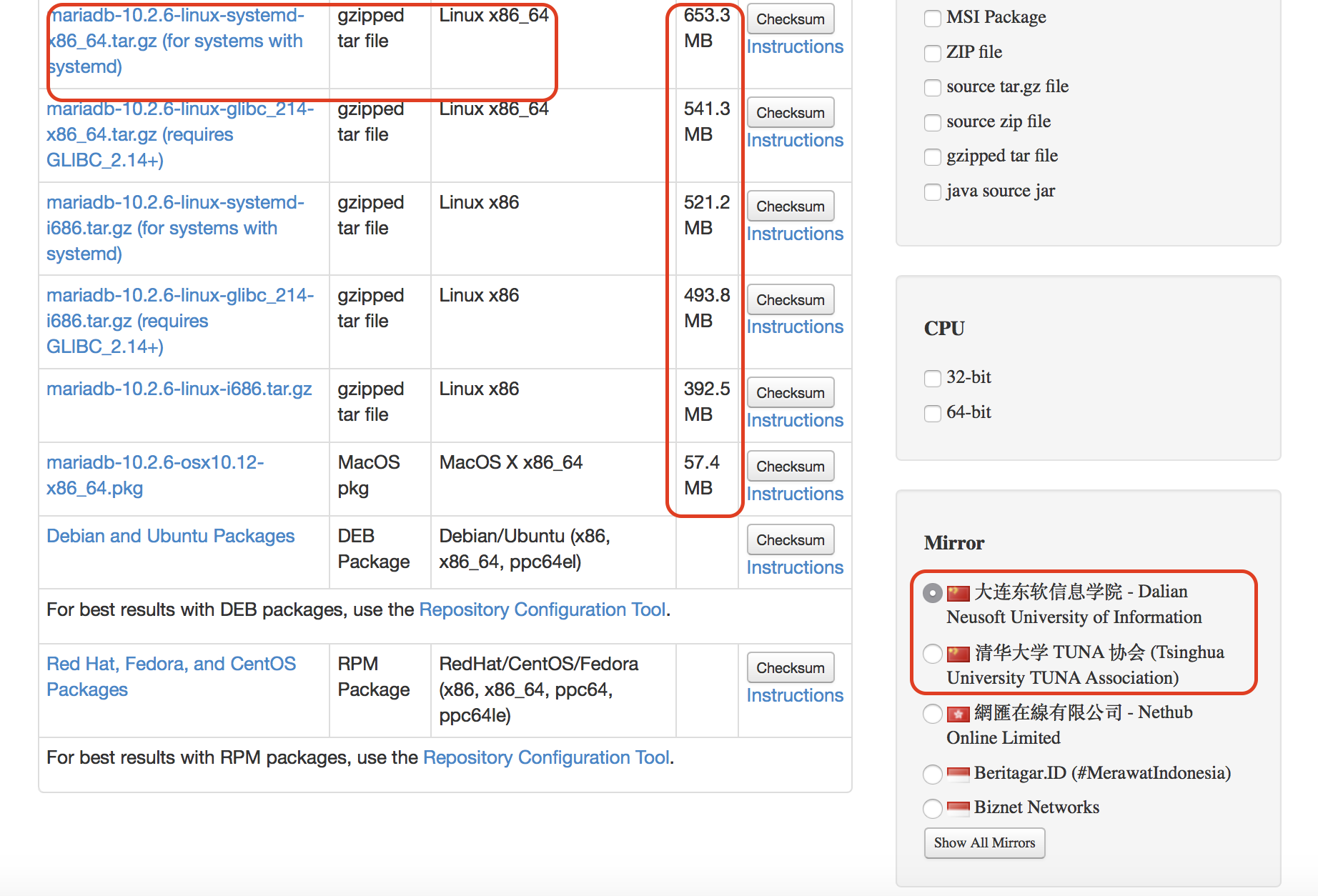The width and height of the screenshot is (1318, 896).
Task: Show Checksum for Red Hat, Fedora, CentOS Packages
Action: (x=791, y=668)
